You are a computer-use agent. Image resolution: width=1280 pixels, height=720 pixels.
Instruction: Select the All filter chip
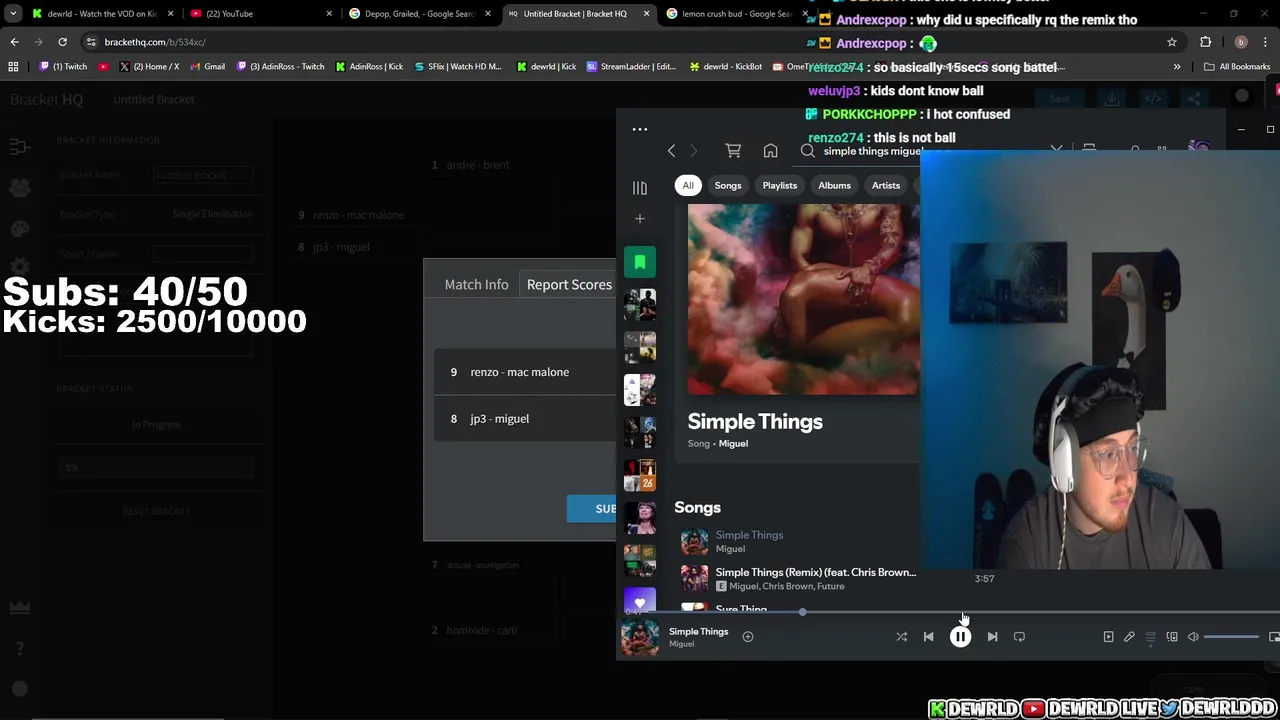[688, 185]
